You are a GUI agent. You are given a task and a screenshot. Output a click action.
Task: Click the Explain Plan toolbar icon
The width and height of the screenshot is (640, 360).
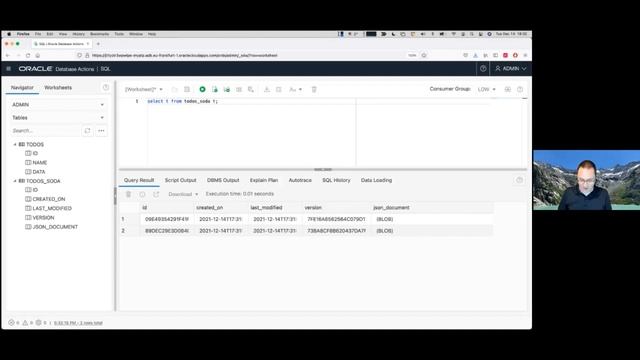pos(227,89)
